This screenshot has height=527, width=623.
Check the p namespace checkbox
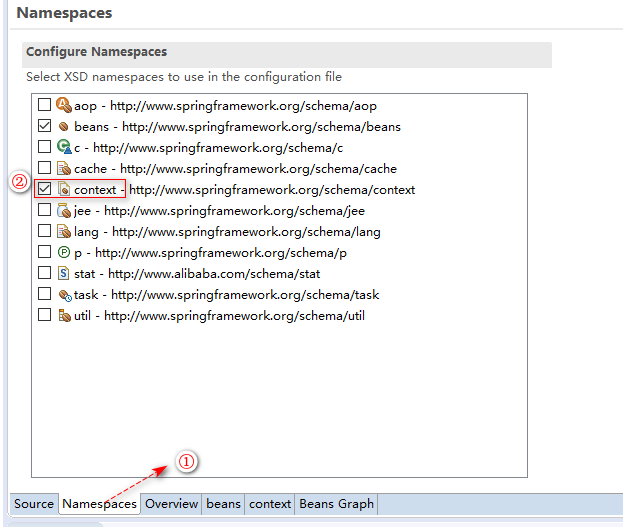pyautogui.click(x=44, y=252)
